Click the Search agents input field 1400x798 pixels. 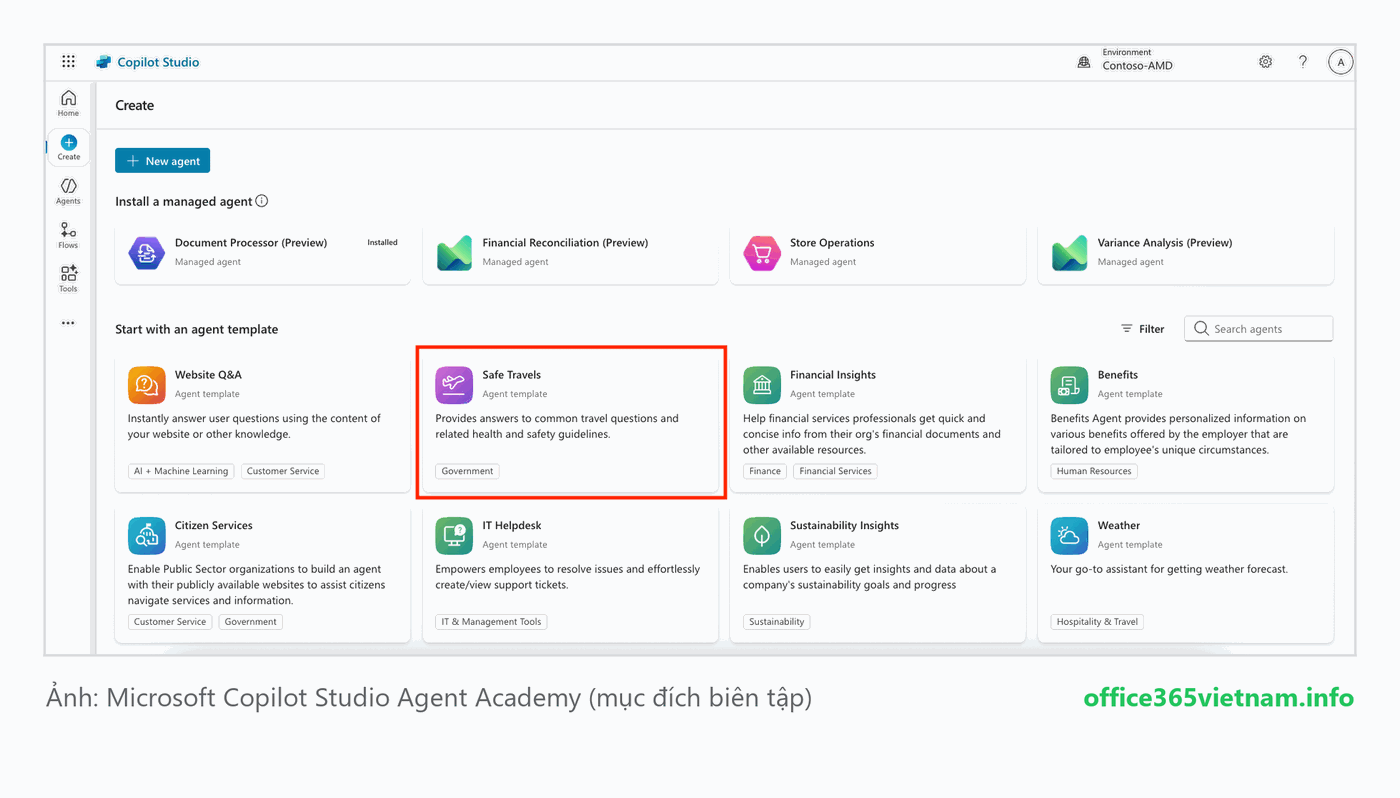tap(1259, 329)
